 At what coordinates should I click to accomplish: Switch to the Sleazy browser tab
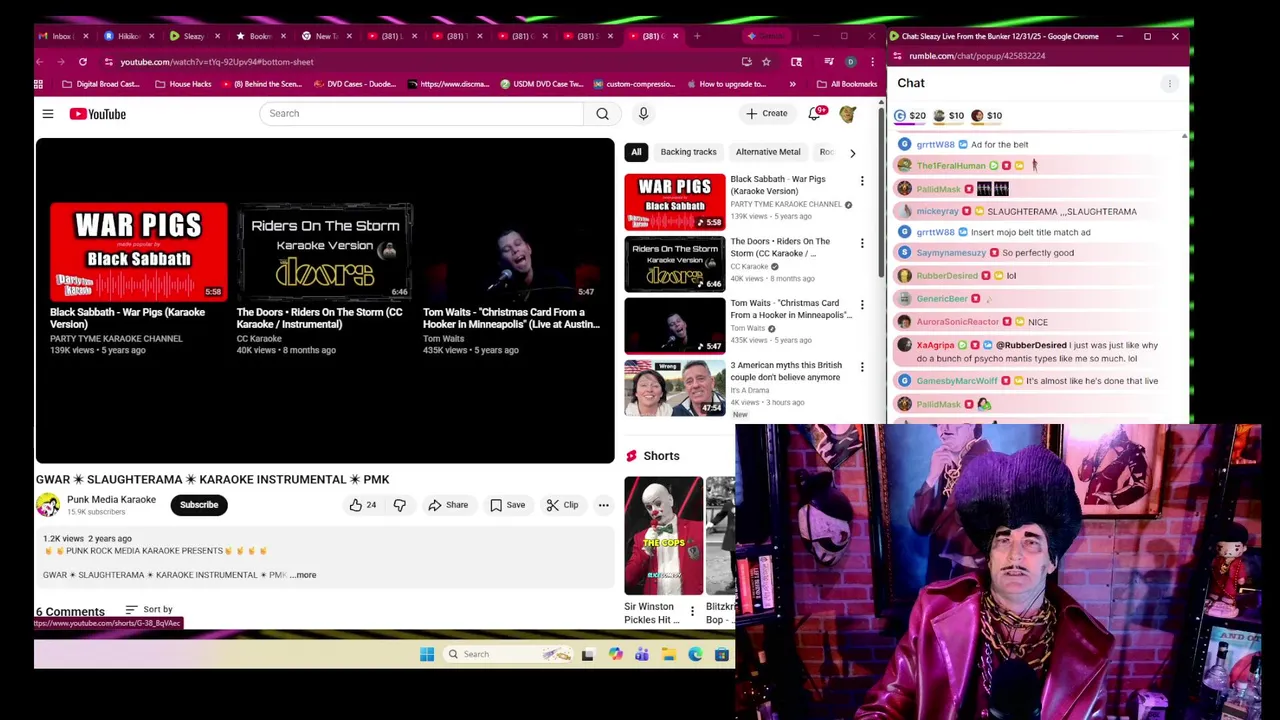[x=194, y=36]
